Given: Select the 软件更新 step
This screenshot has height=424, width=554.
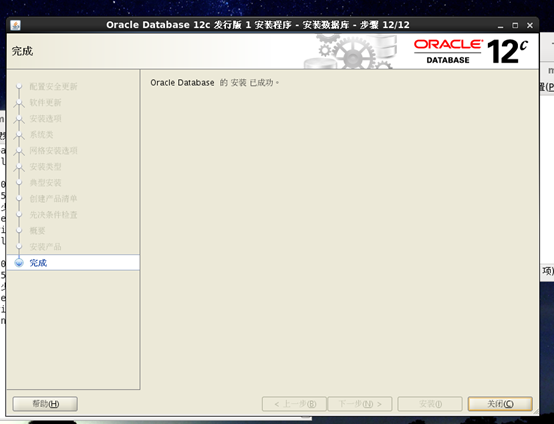Looking at the screenshot, I should [x=46, y=102].
